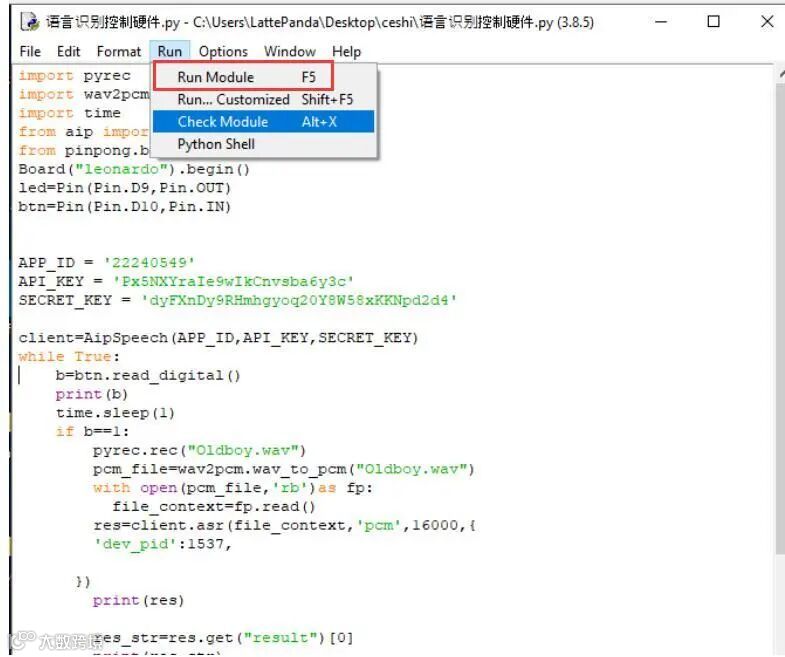Click the Python file icon in title bar
Image resolution: width=785 pixels, height=657 pixels.
(30, 22)
